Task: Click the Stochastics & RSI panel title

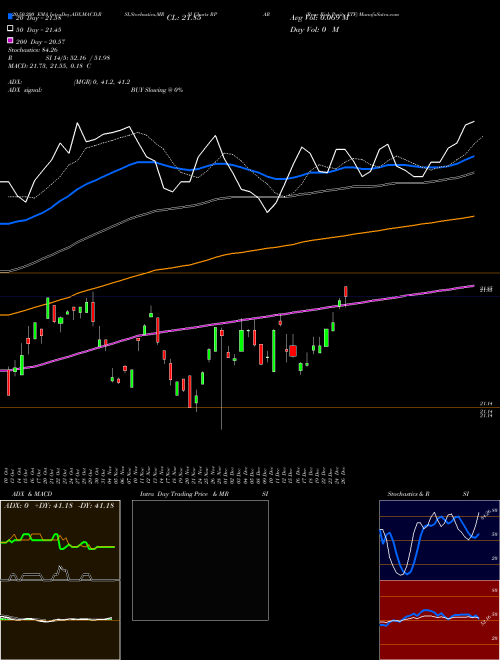Action: pyautogui.click(x=428, y=494)
